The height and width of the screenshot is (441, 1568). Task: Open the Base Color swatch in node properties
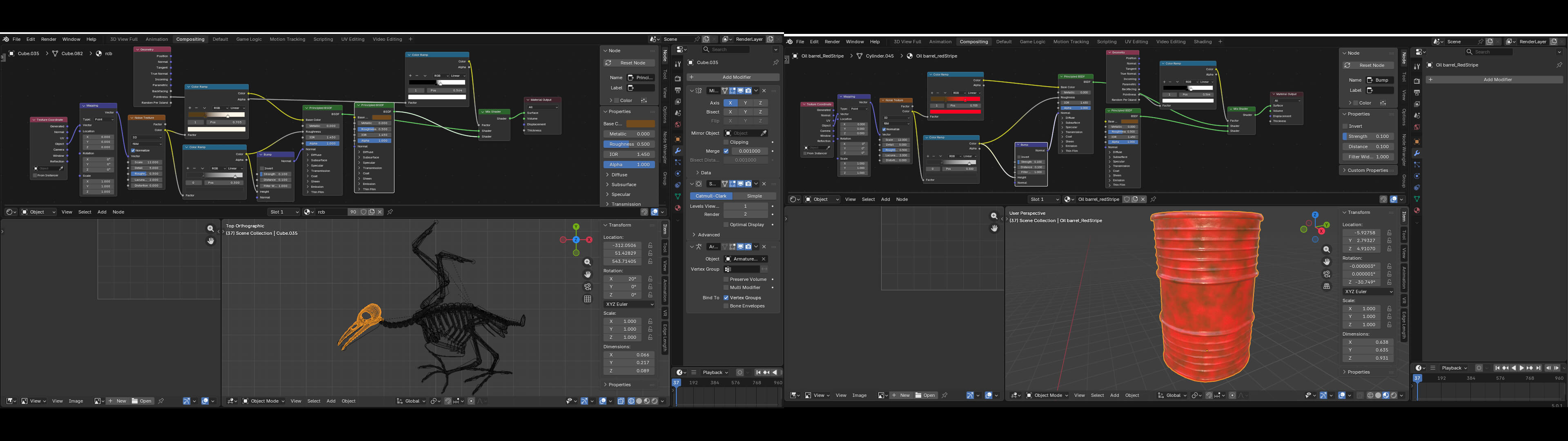tap(640, 124)
